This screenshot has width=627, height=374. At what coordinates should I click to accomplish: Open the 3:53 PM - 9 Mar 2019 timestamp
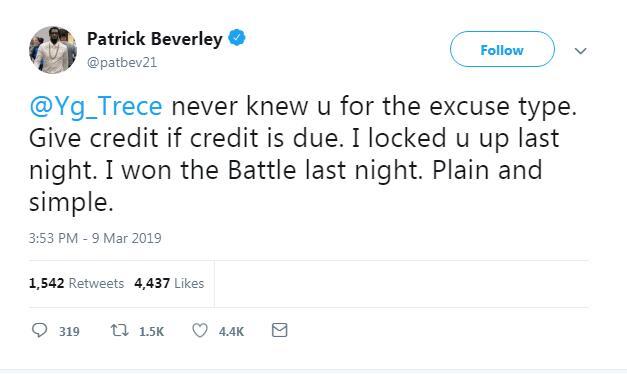point(95,238)
